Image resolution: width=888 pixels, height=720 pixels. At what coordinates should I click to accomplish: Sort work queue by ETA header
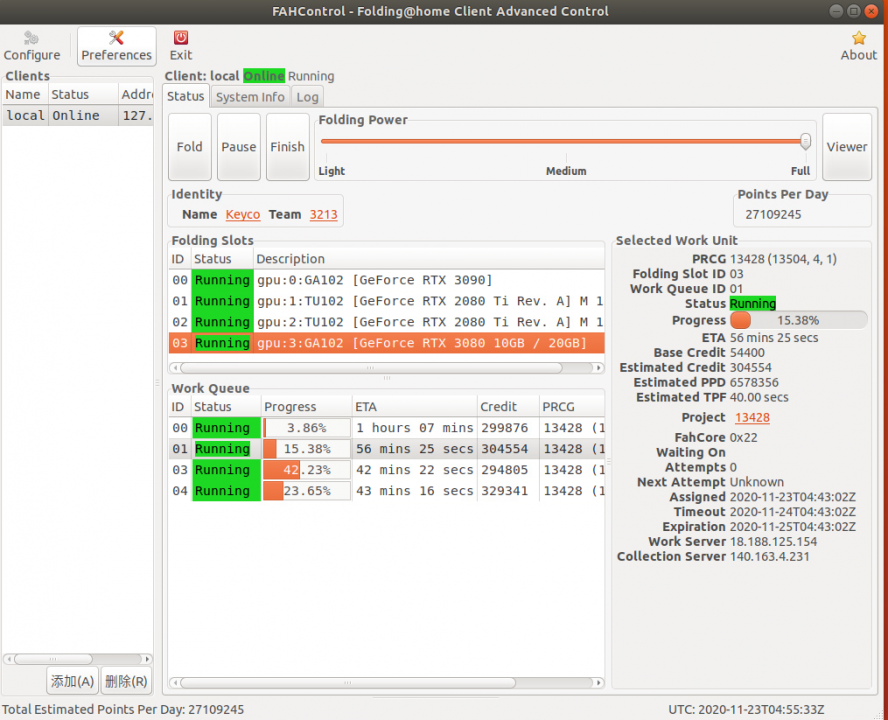(x=415, y=407)
